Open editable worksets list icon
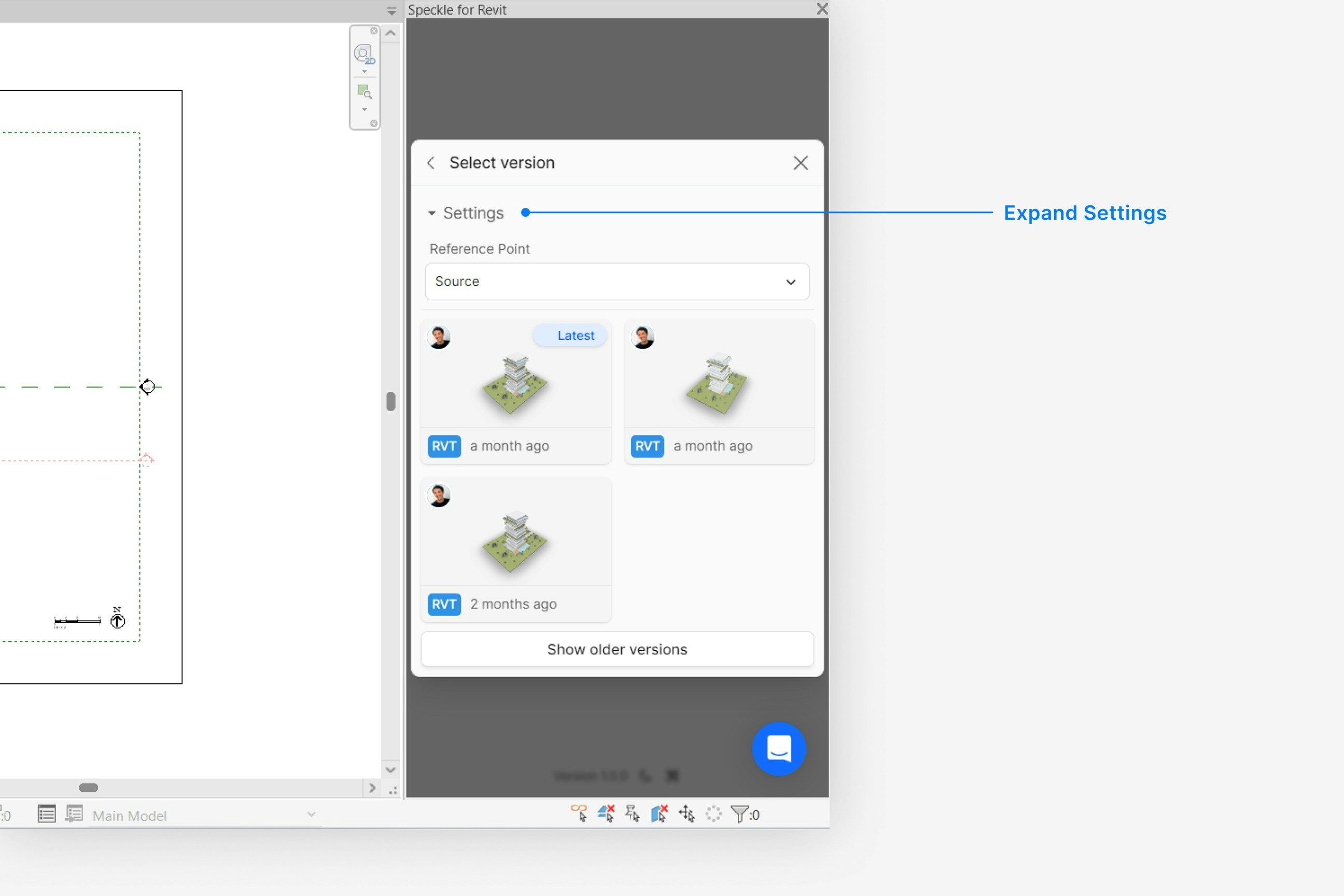This screenshot has width=1344, height=896. point(46,814)
